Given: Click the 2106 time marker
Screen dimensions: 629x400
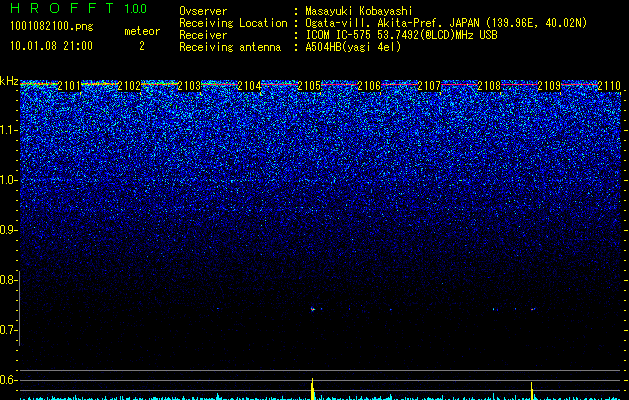Looking at the screenshot, I should click(369, 86).
